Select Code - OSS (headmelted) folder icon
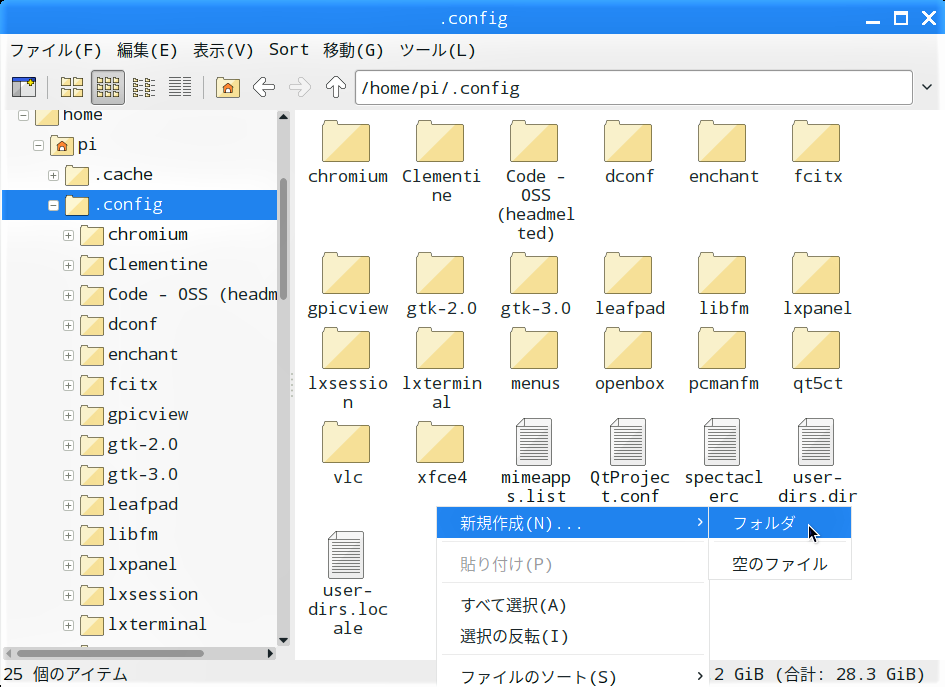 534,141
